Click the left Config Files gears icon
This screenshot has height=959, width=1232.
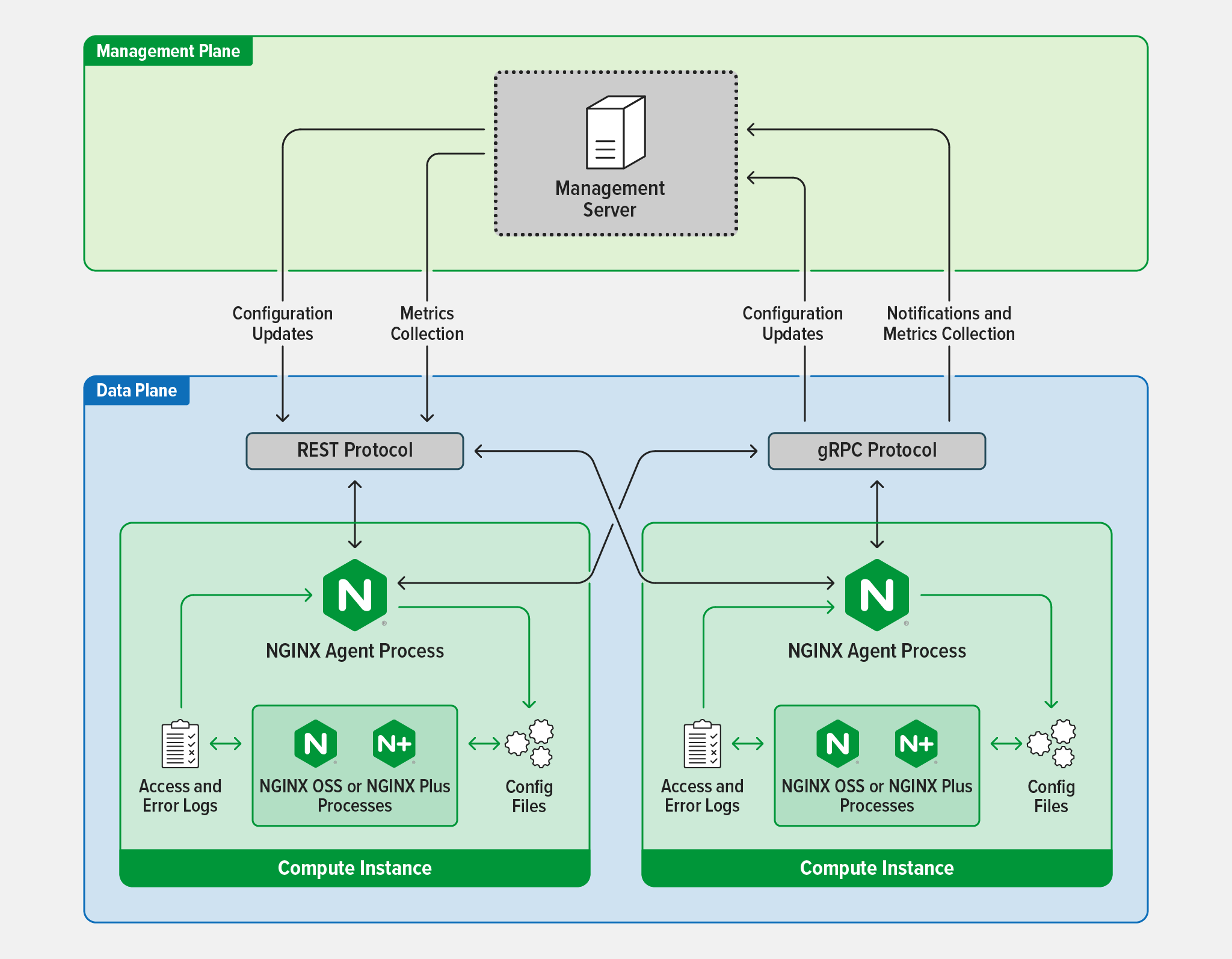(530, 744)
